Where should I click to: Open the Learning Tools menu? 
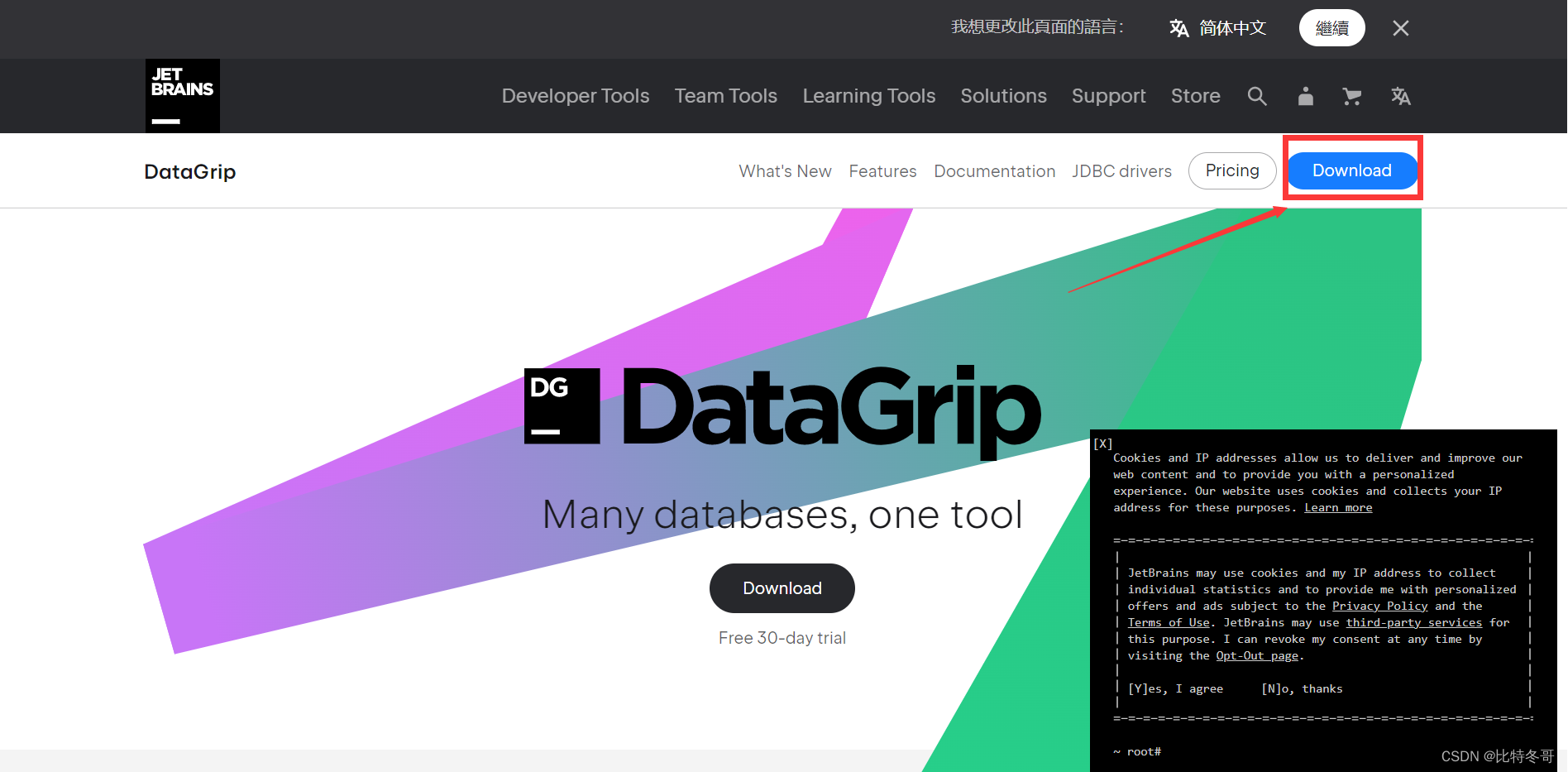[x=869, y=96]
